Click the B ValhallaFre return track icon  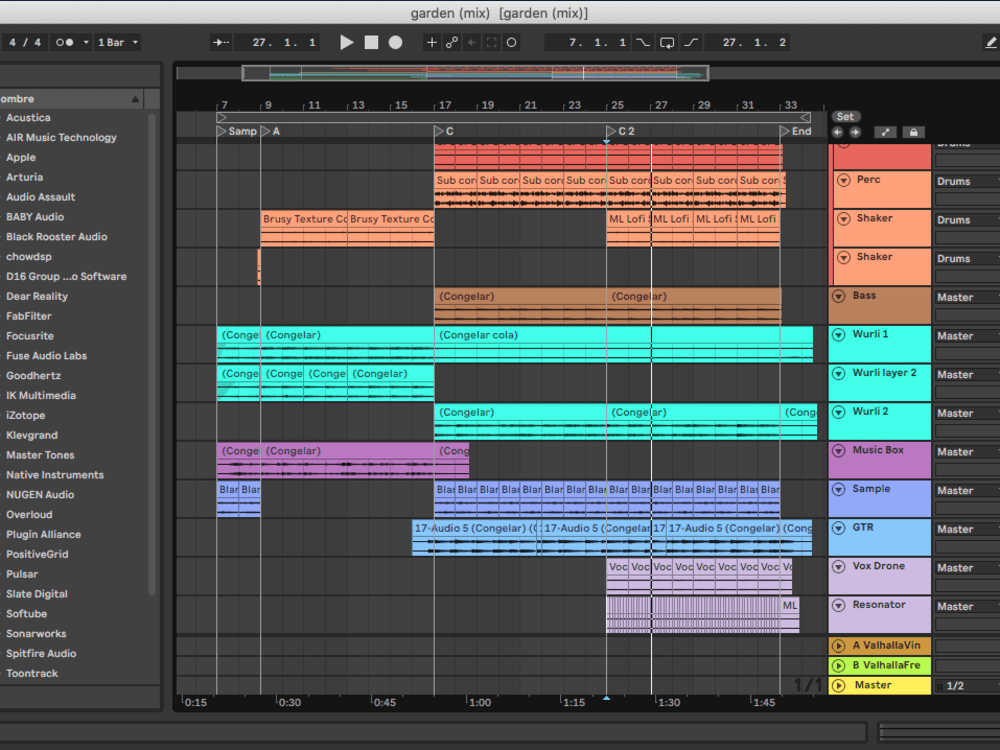[839, 665]
